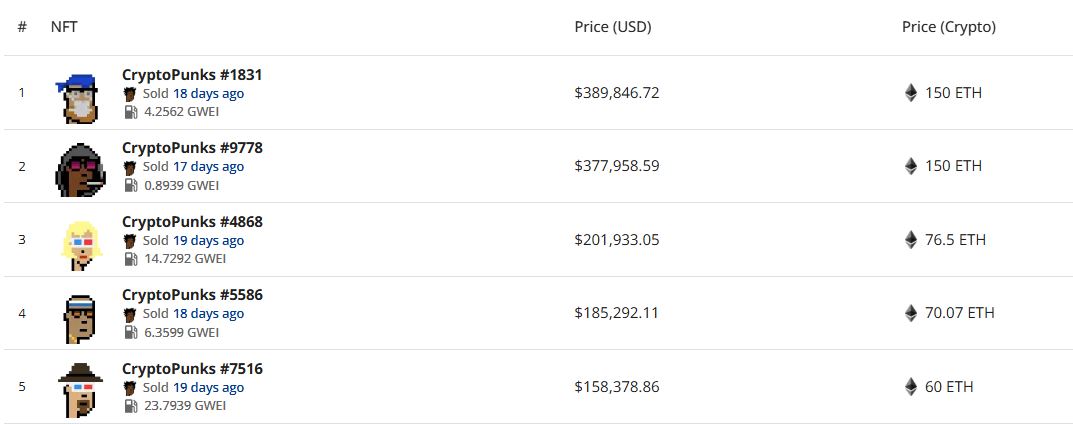Sort by the Price (Crypto) column header

(x=948, y=27)
